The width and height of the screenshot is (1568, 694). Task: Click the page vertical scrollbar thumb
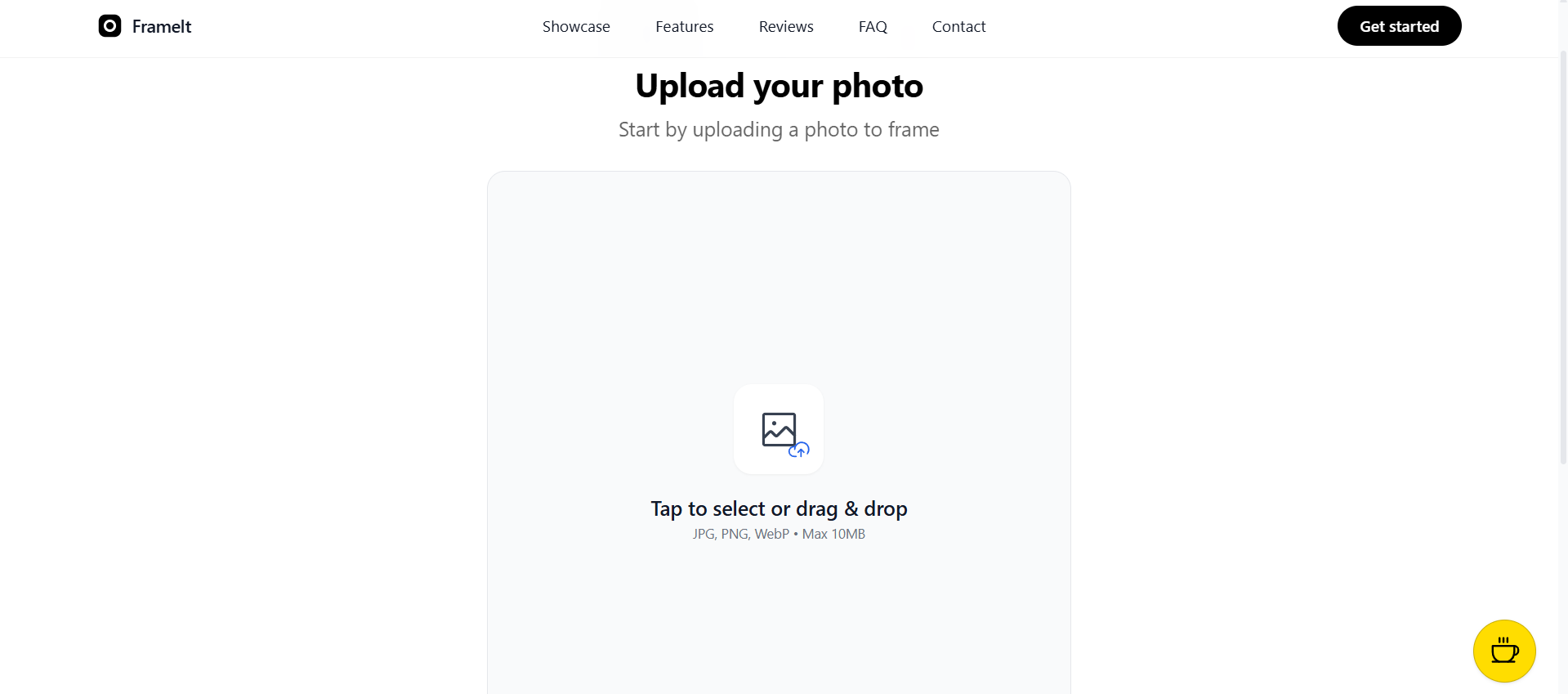point(1563,257)
